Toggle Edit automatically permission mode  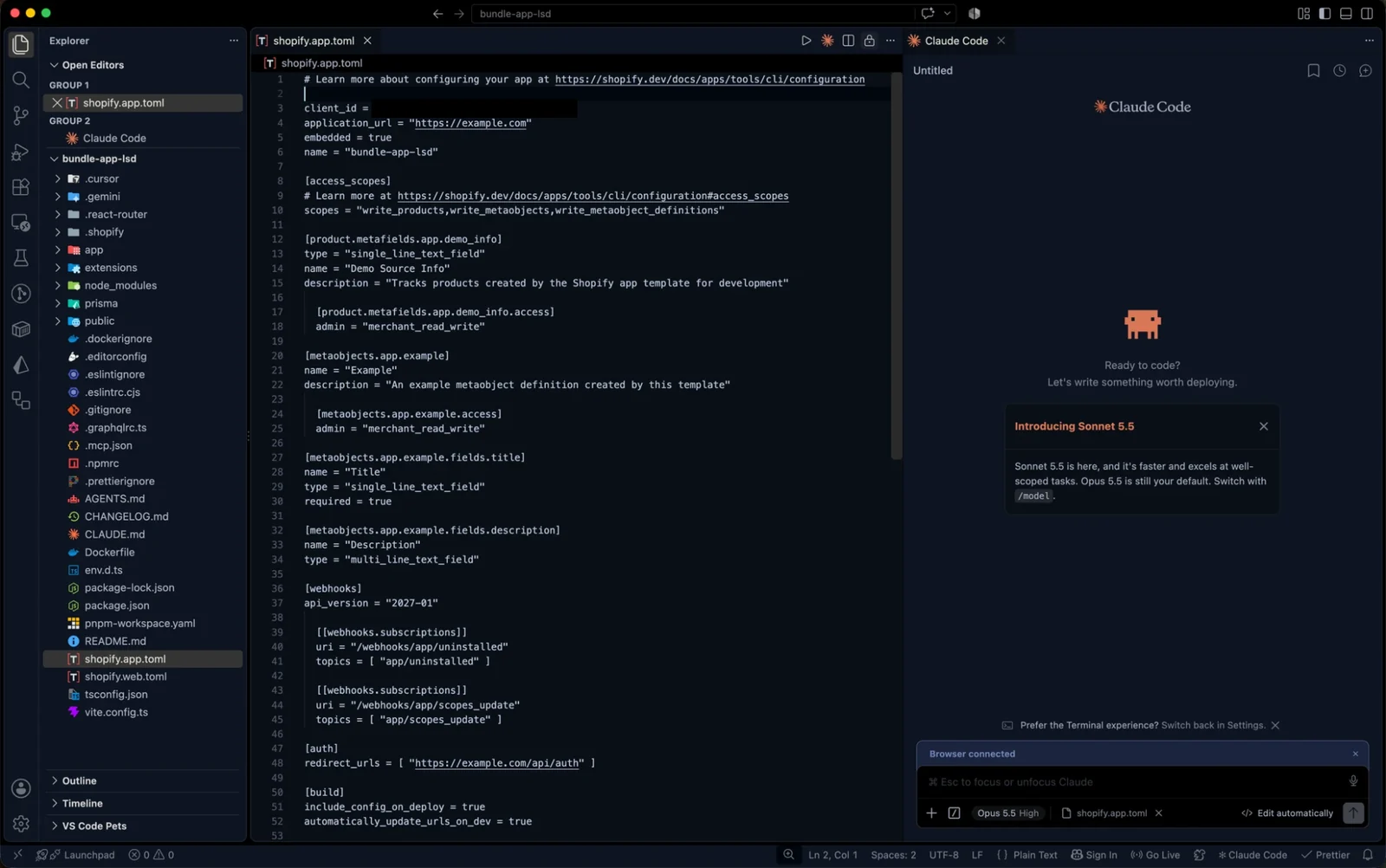[x=1286, y=813]
